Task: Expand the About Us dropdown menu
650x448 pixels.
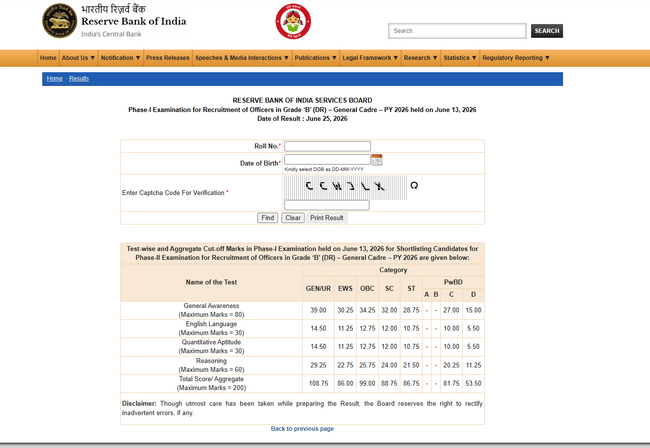Action: click(x=78, y=58)
